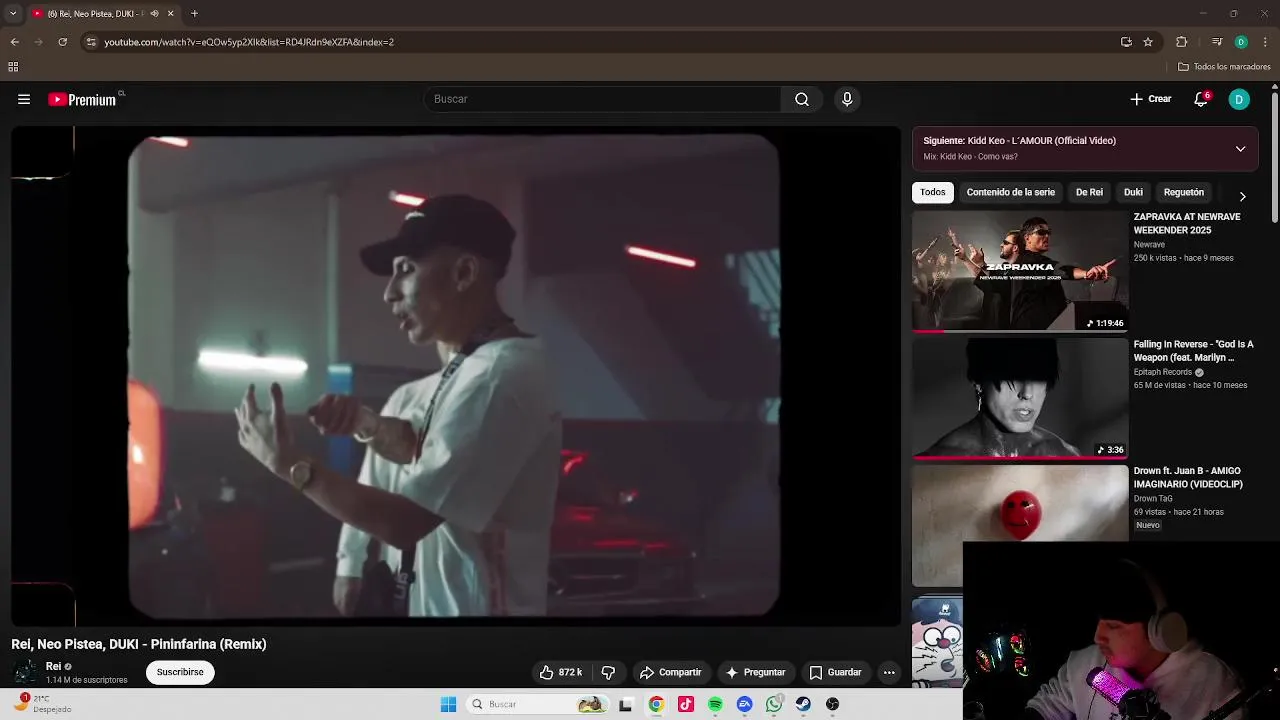The image size is (1280, 720).
Task: Open ZAPRAVKA AT NEWRAVE thumbnail
Action: click(x=1020, y=270)
